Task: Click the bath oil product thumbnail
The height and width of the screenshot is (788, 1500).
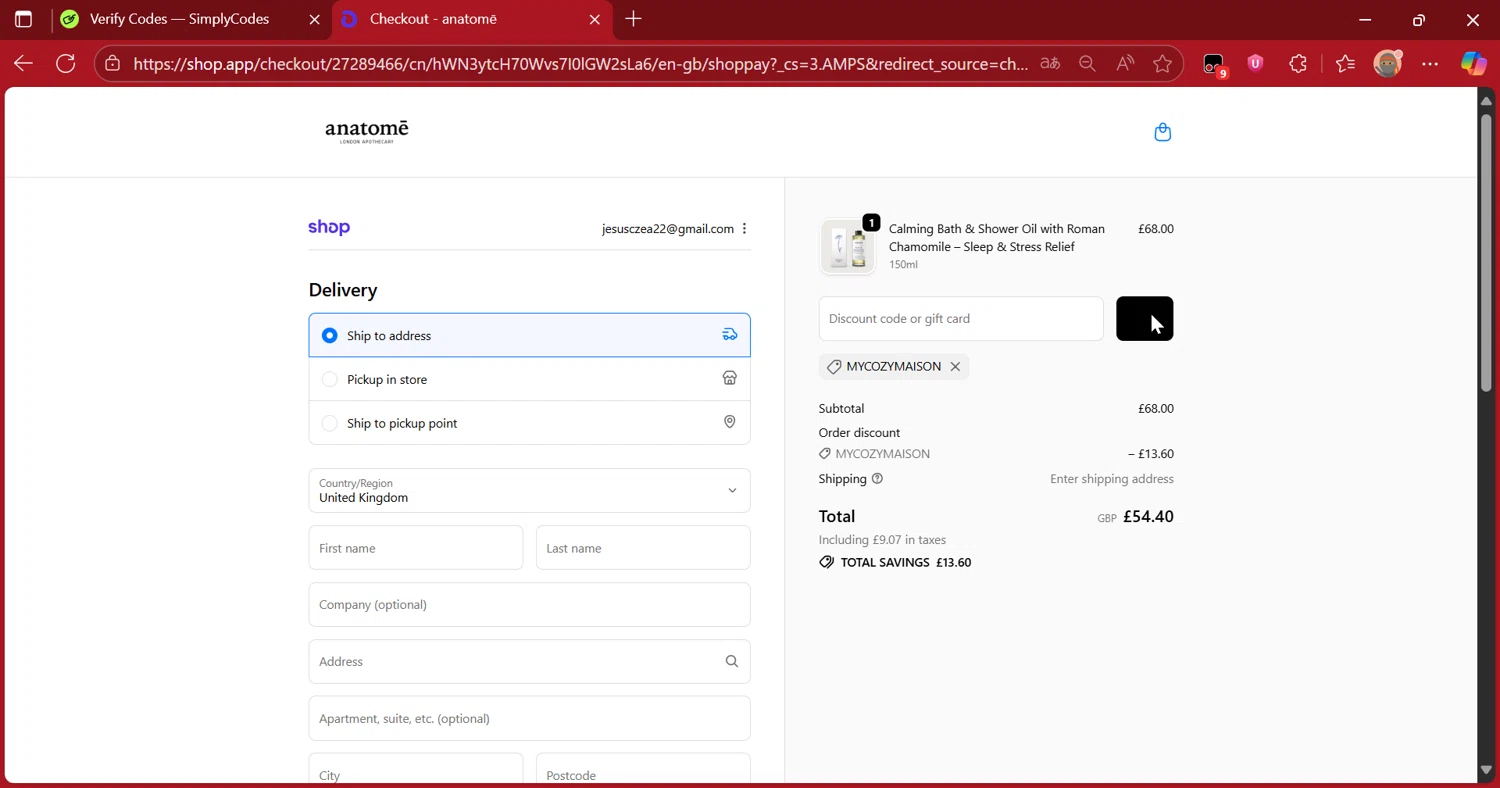Action: [x=847, y=246]
